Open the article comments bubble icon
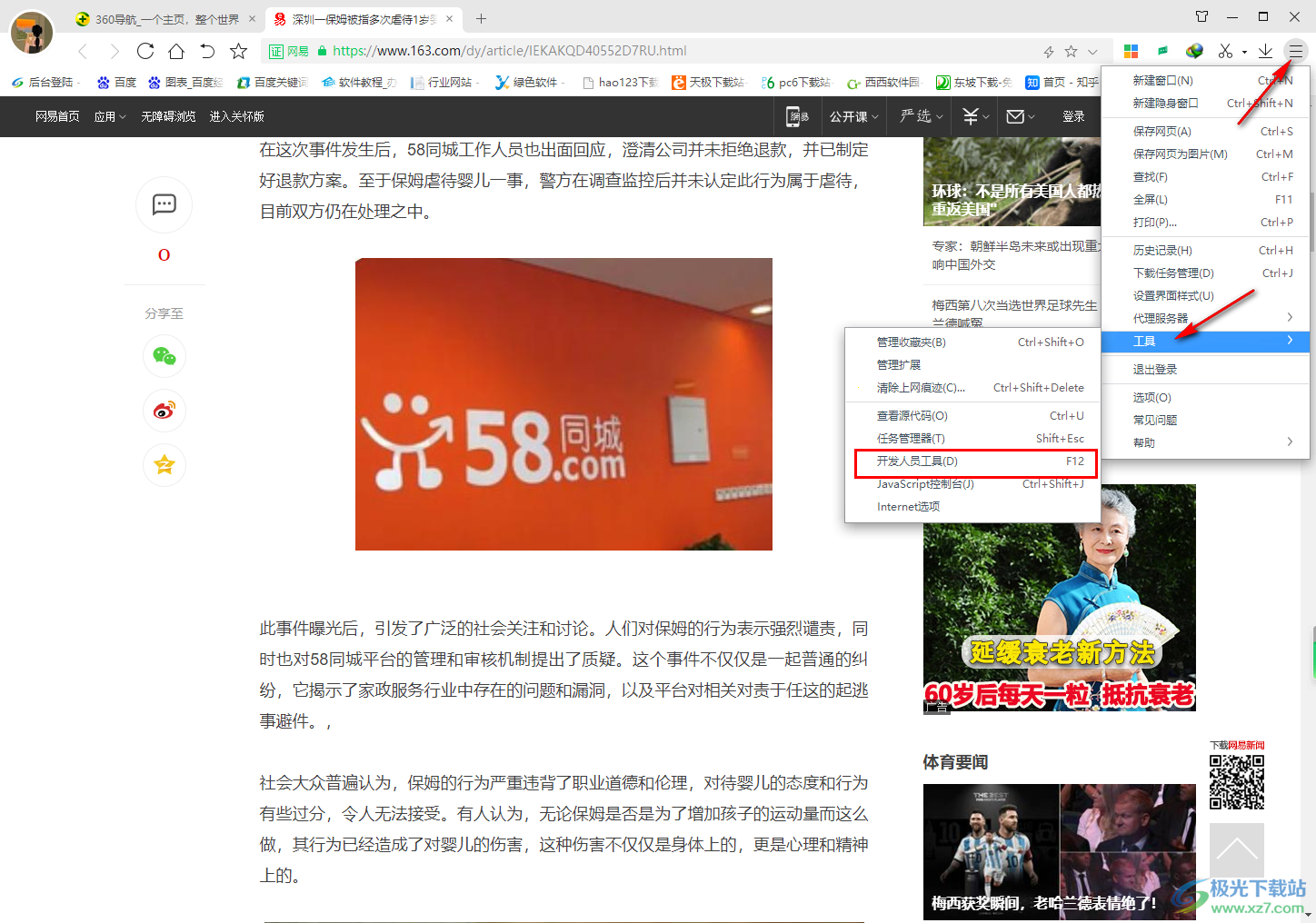This screenshot has width=1316, height=923. pyautogui.click(x=164, y=204)
